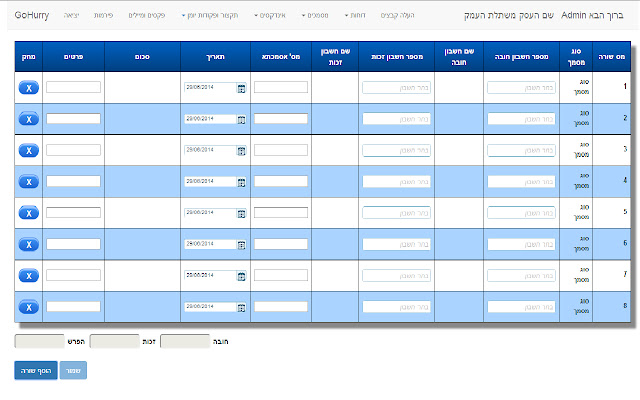Focus the details (פרטים) field in row 8

point(73,307)
